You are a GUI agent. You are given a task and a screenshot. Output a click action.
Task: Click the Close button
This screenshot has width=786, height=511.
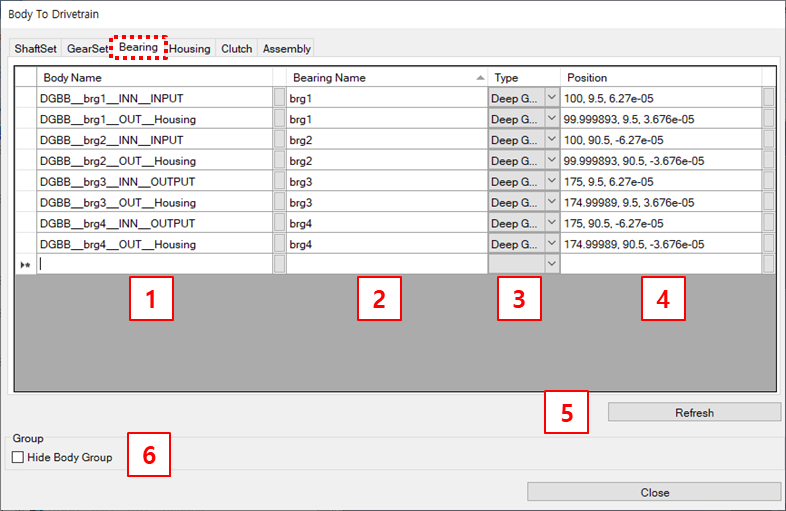[654, 492]
